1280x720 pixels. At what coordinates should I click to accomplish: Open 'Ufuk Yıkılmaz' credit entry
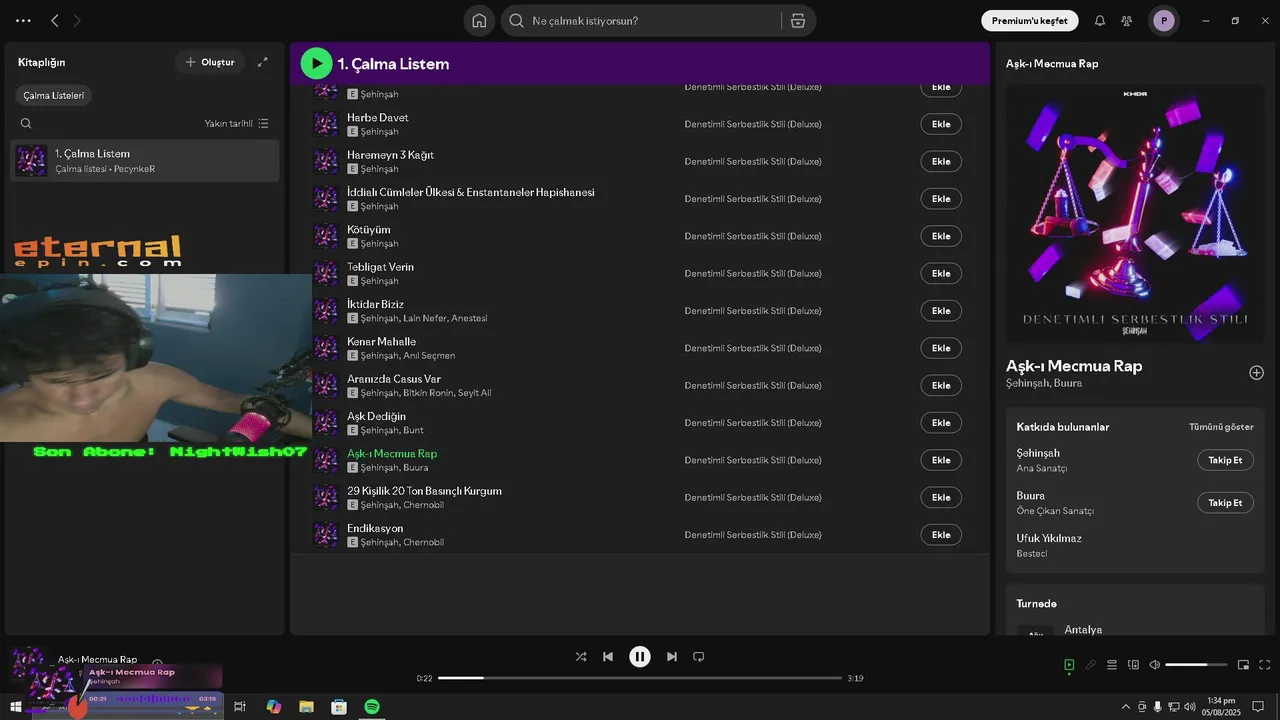click(x=1049, y=538)
